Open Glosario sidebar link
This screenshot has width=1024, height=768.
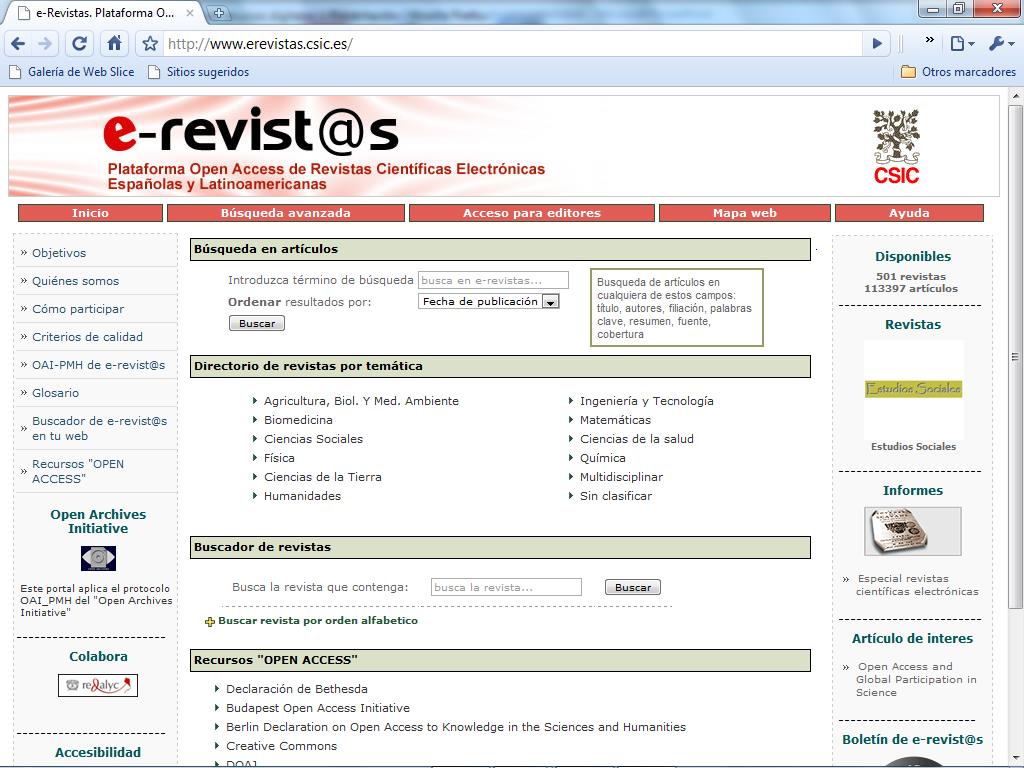click(x=56, y=393)
